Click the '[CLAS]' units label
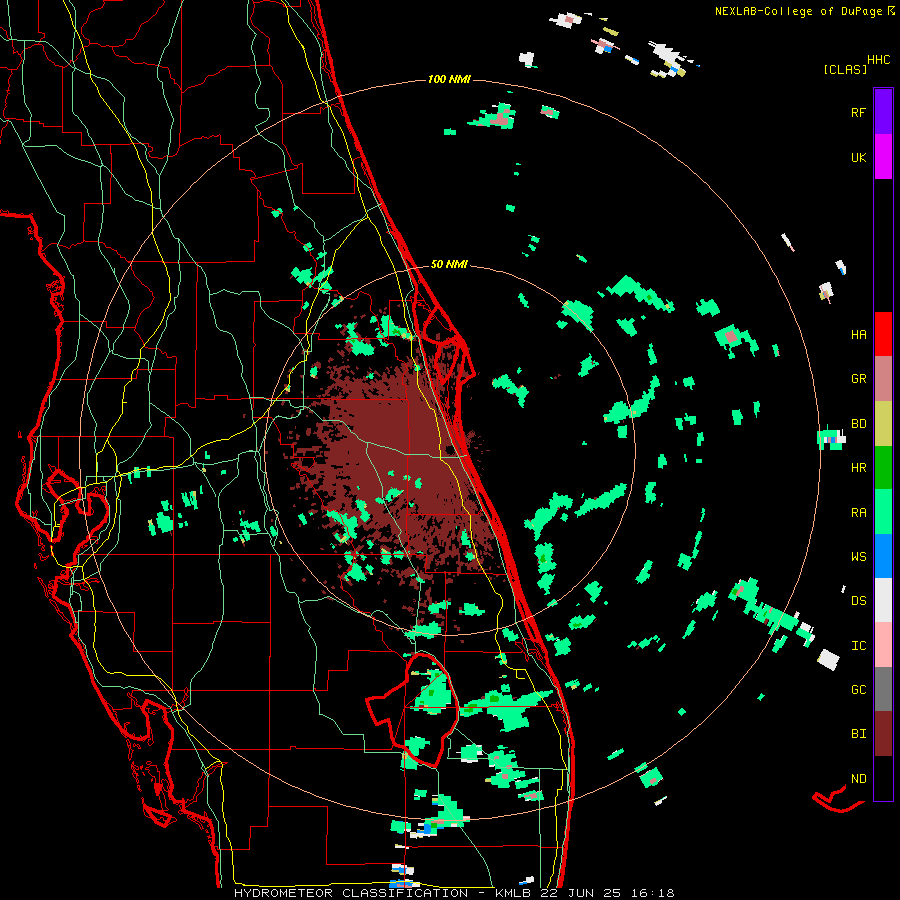Viewport: 900px width, 900px height. pyautogui.click(x=845, y=69)
